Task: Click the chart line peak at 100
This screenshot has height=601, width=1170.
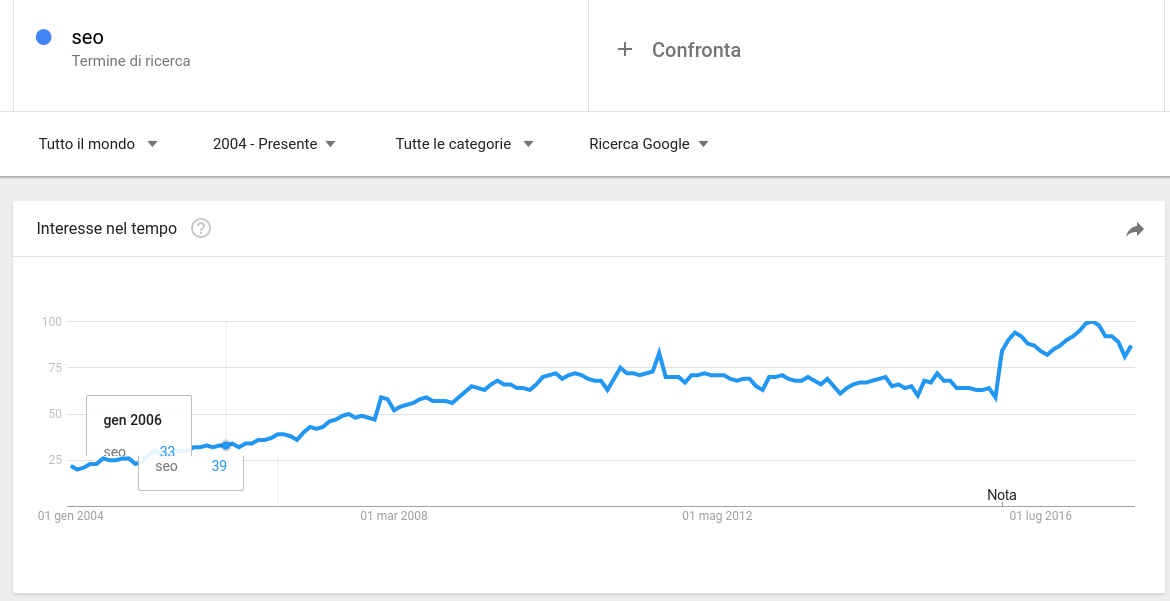Action: pos(1090,322)
